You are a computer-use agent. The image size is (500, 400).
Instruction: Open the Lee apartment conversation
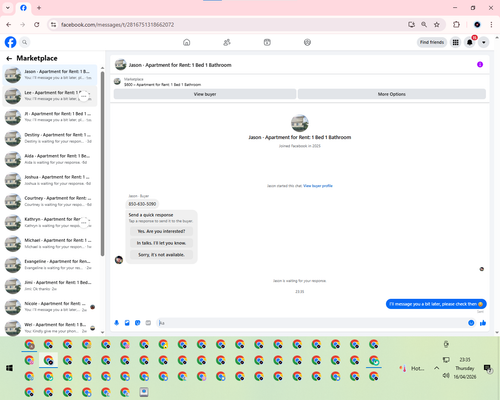50,96
